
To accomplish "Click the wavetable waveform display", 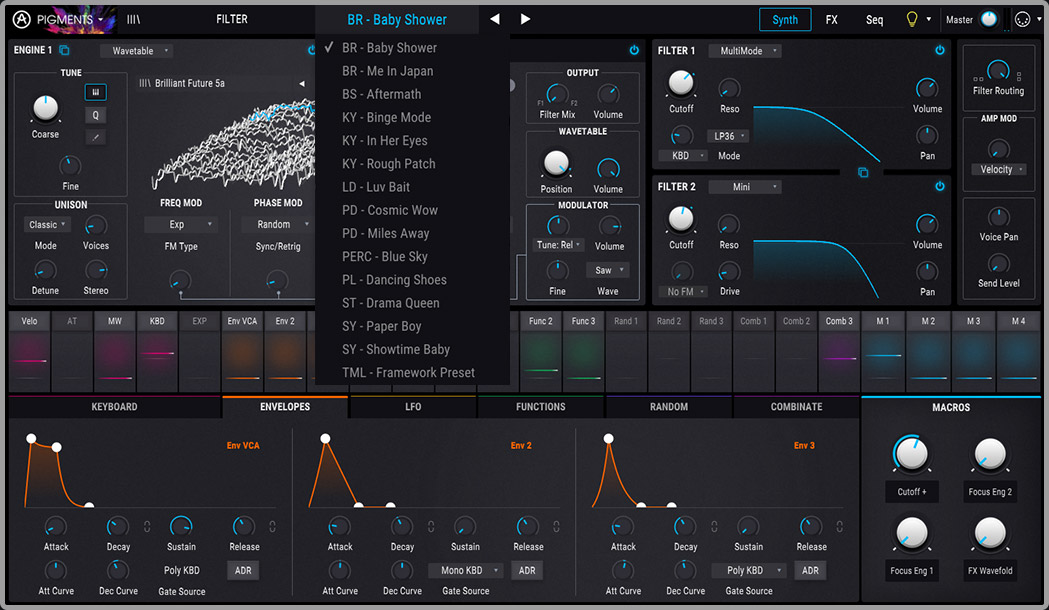I will tap(233, 142).
